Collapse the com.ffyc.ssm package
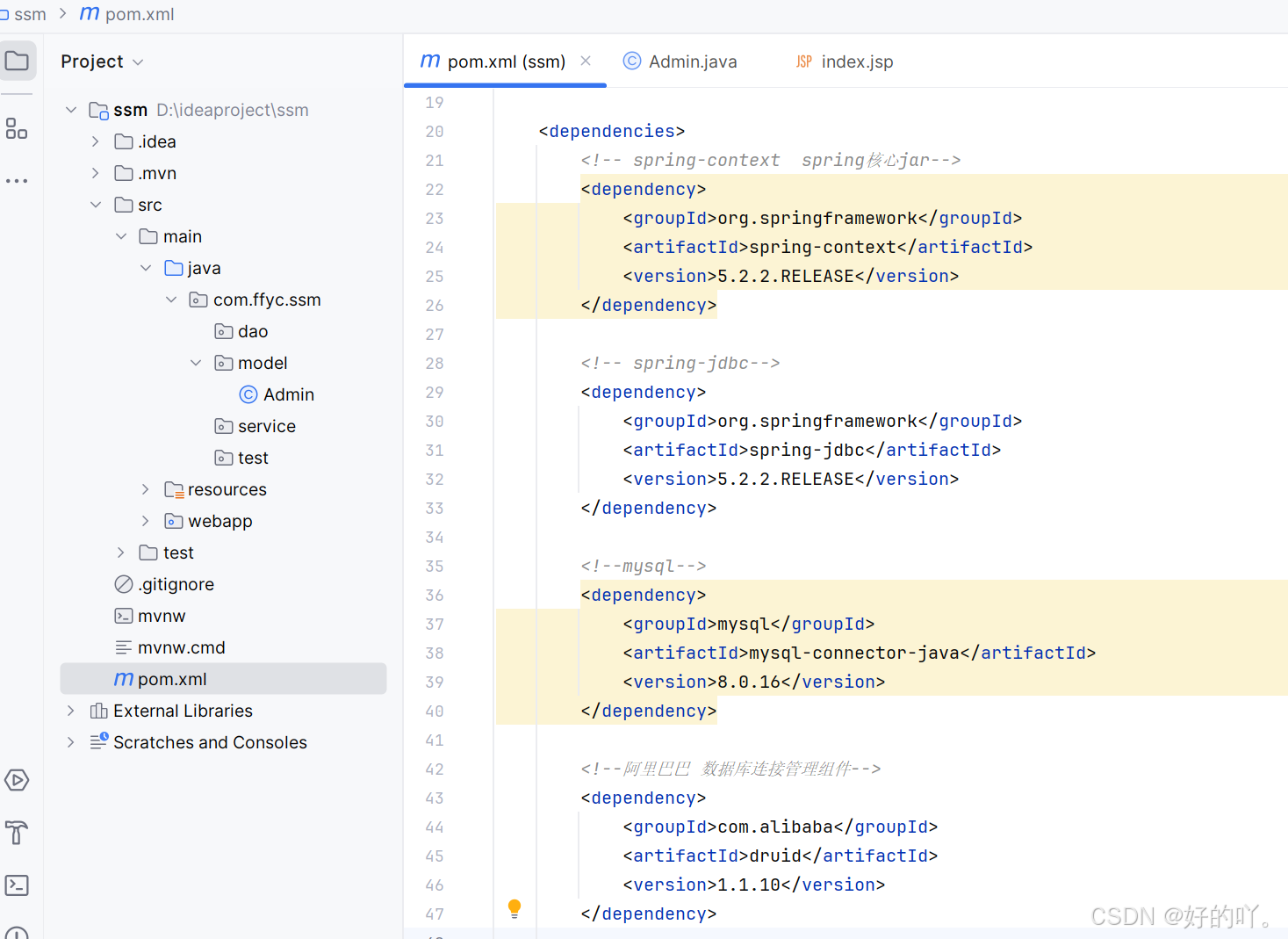 (x=171, y=300)
